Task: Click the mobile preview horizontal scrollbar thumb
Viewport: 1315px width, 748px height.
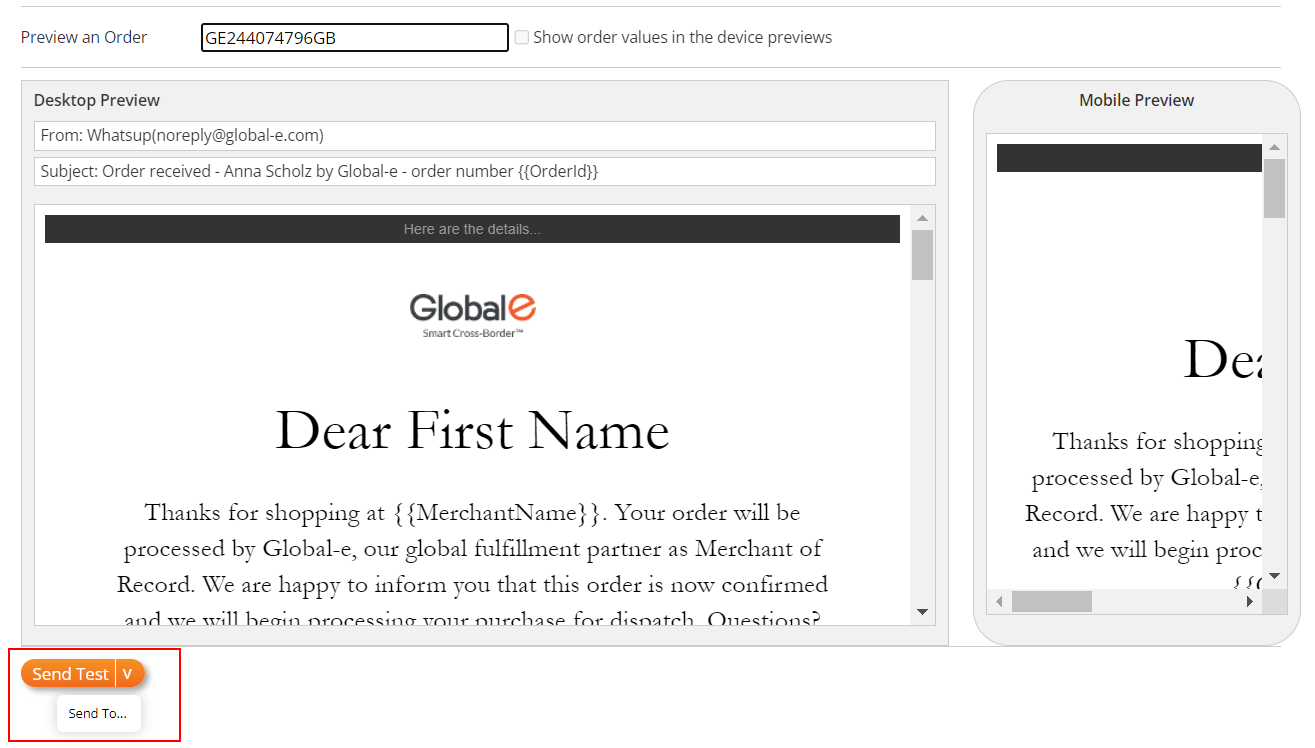Action: pyautogui.click(x=1051, y=602)
